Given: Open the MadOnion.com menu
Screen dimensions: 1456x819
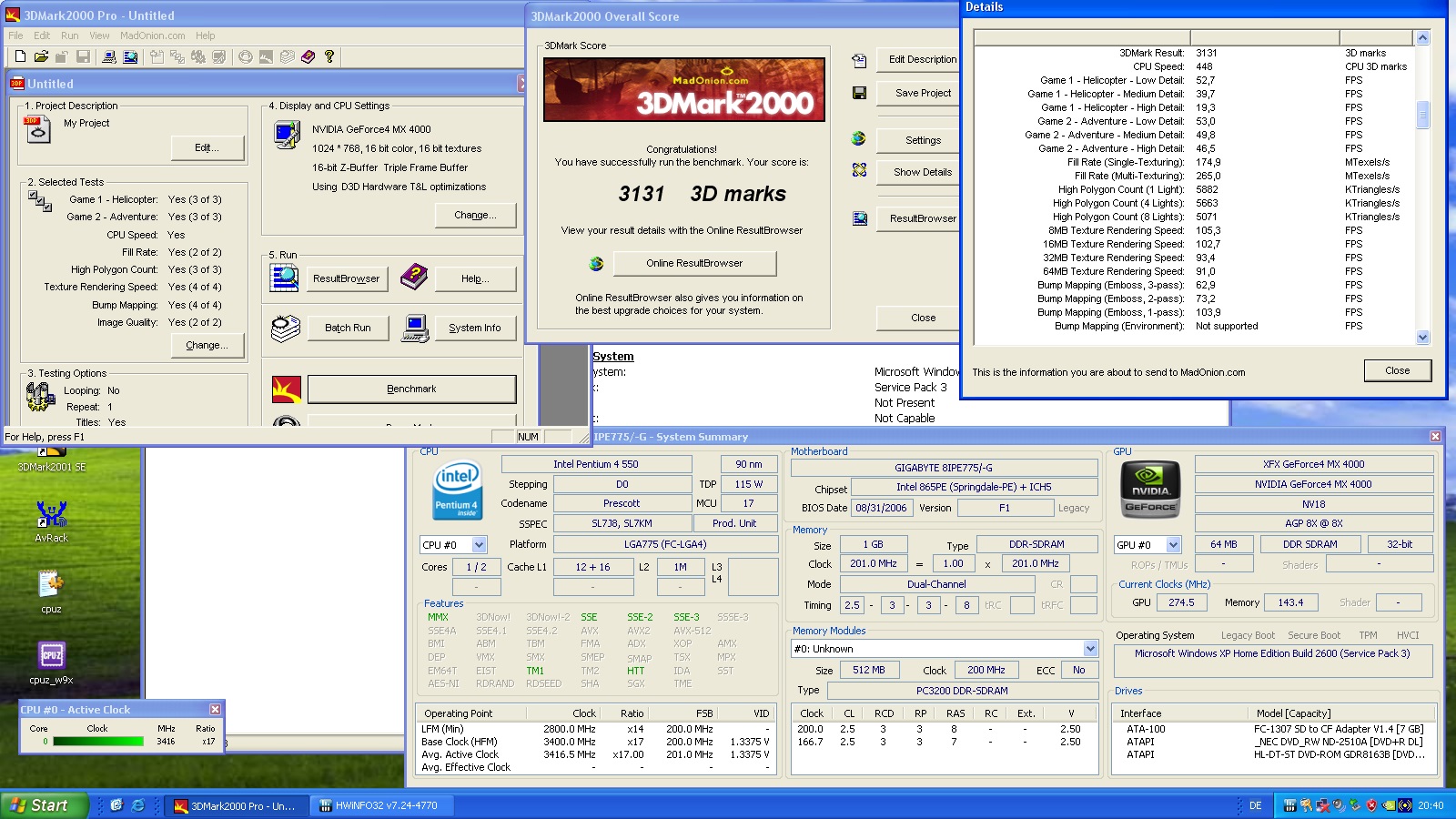Looking at the screenshot, I should (x=153, y=35).
